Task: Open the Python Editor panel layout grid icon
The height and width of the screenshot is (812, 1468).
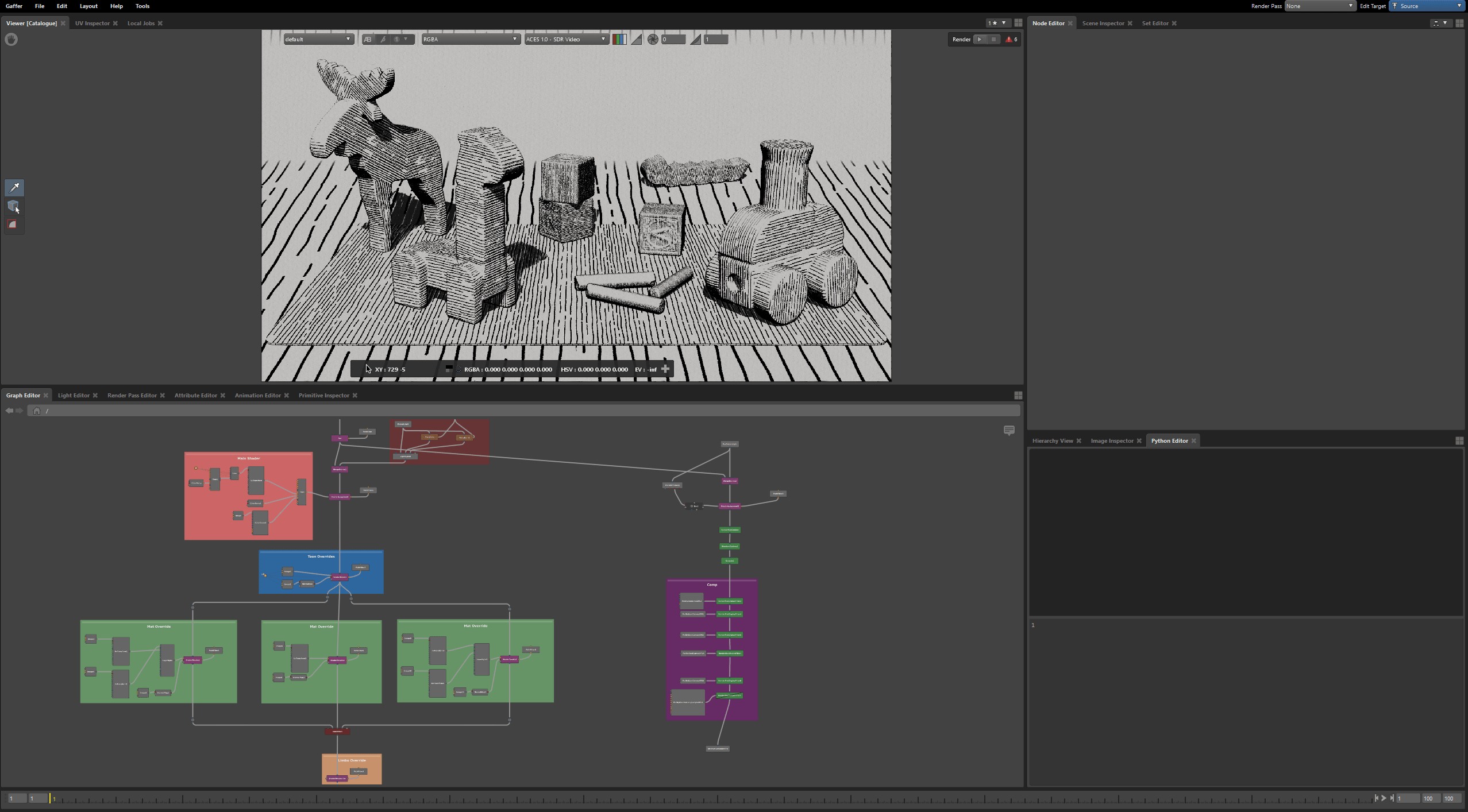Action: (1459, 440)
